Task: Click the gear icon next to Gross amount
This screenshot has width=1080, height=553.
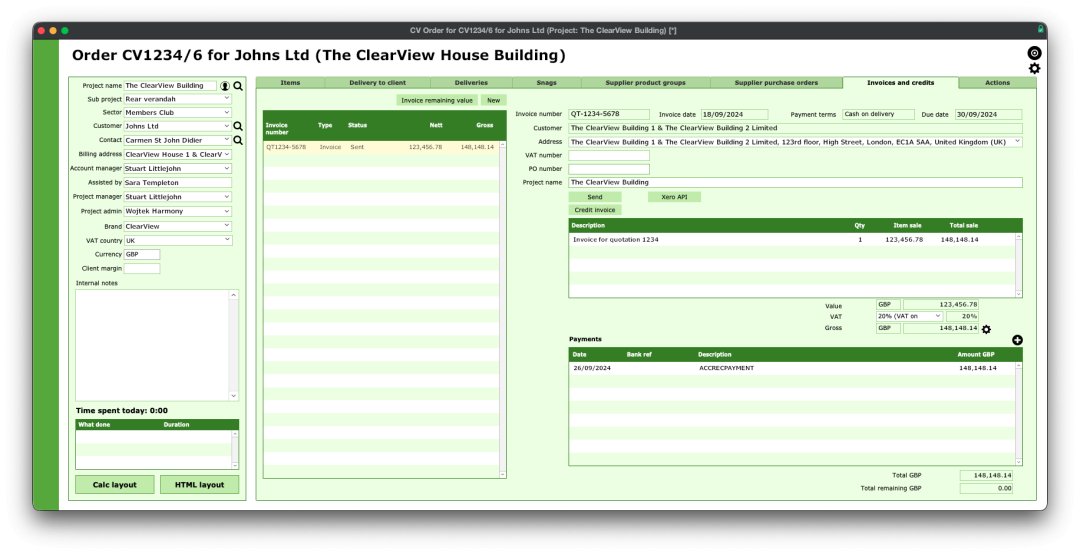Action: click(x=986, y=329)
